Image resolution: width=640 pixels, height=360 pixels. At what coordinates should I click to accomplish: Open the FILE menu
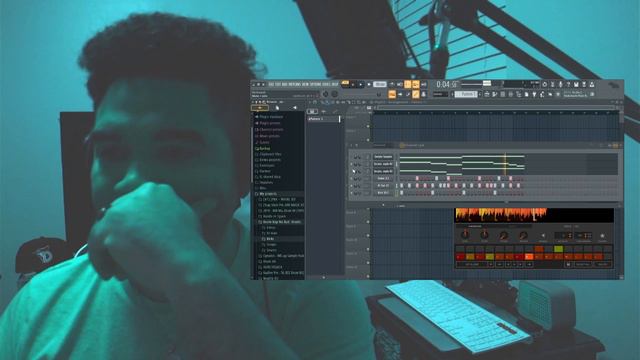click(271, 84)
